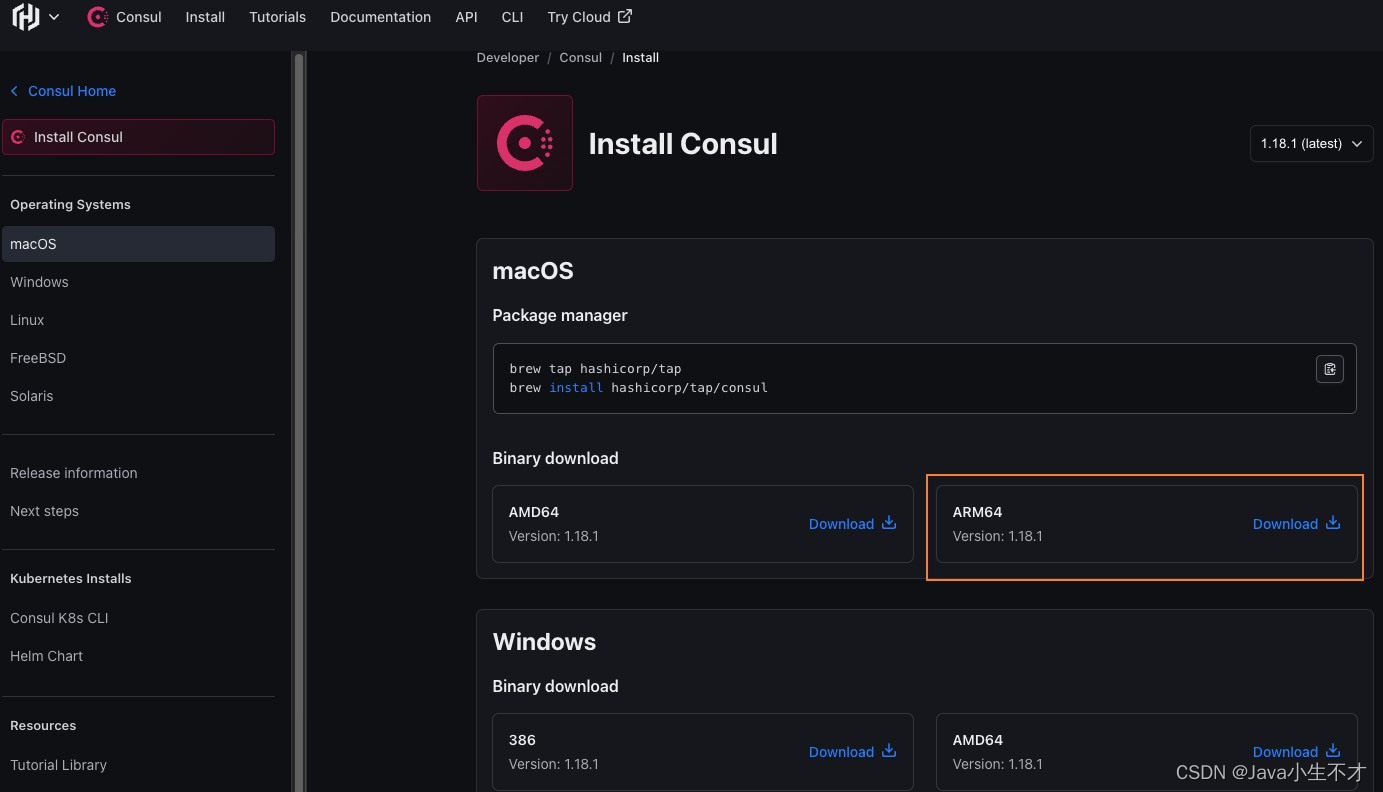Download Windows AMD64 binary

[1296, 752]
